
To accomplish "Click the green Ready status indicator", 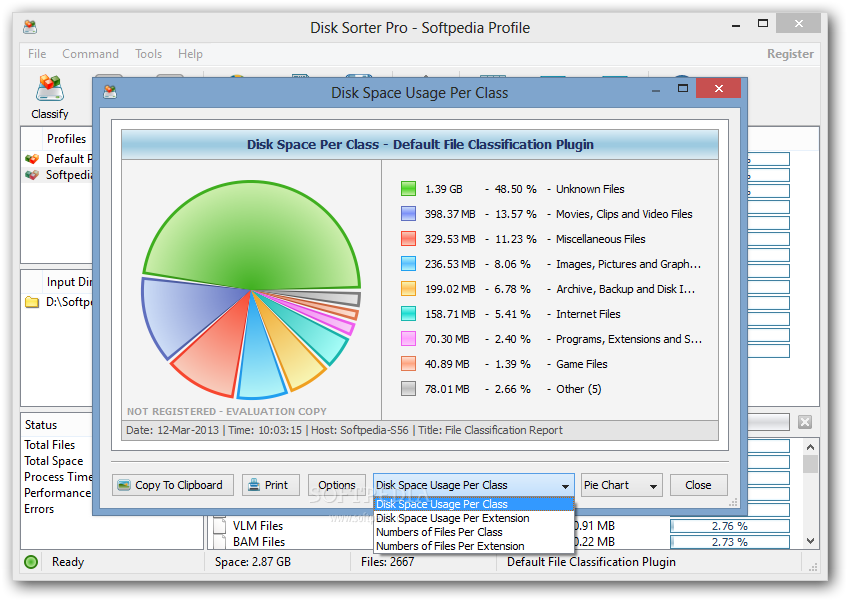I will click(31, 562).
